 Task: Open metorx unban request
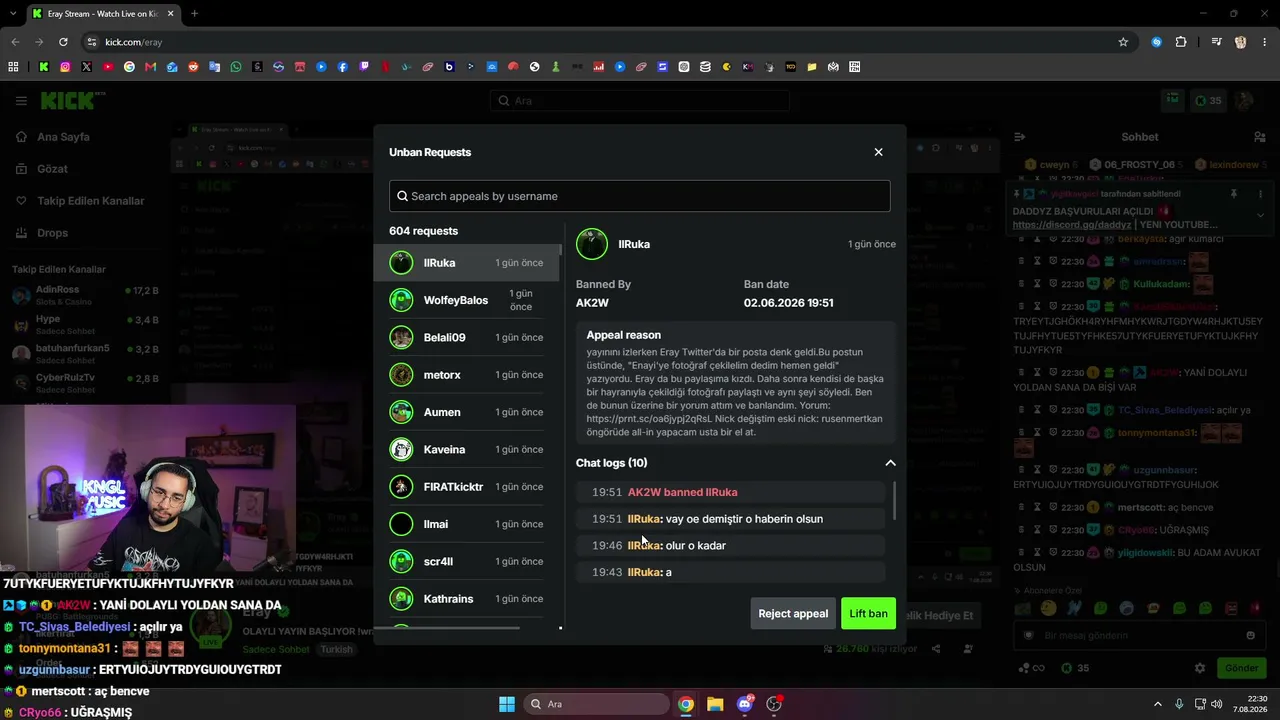[x=467, y=375]
